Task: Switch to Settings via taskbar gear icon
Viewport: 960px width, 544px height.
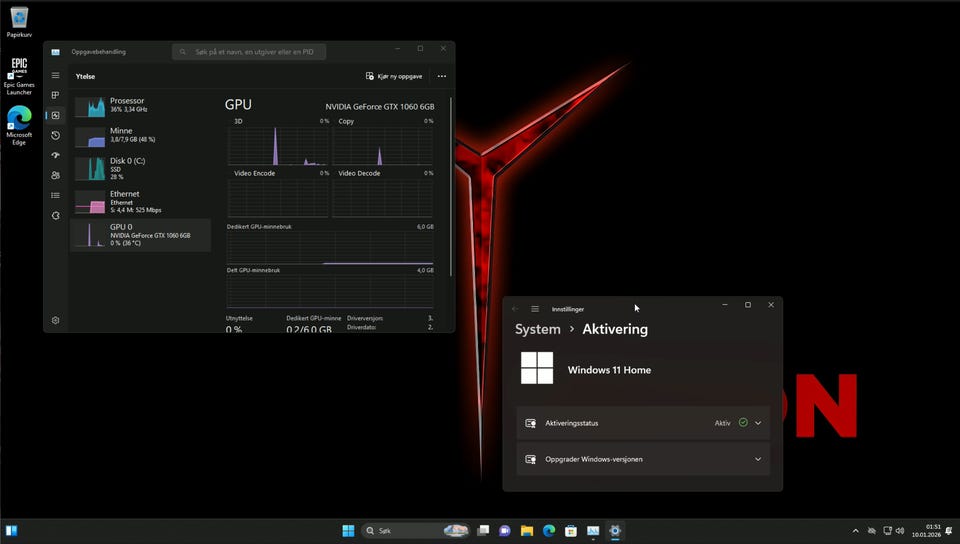Action: point(615,531)
